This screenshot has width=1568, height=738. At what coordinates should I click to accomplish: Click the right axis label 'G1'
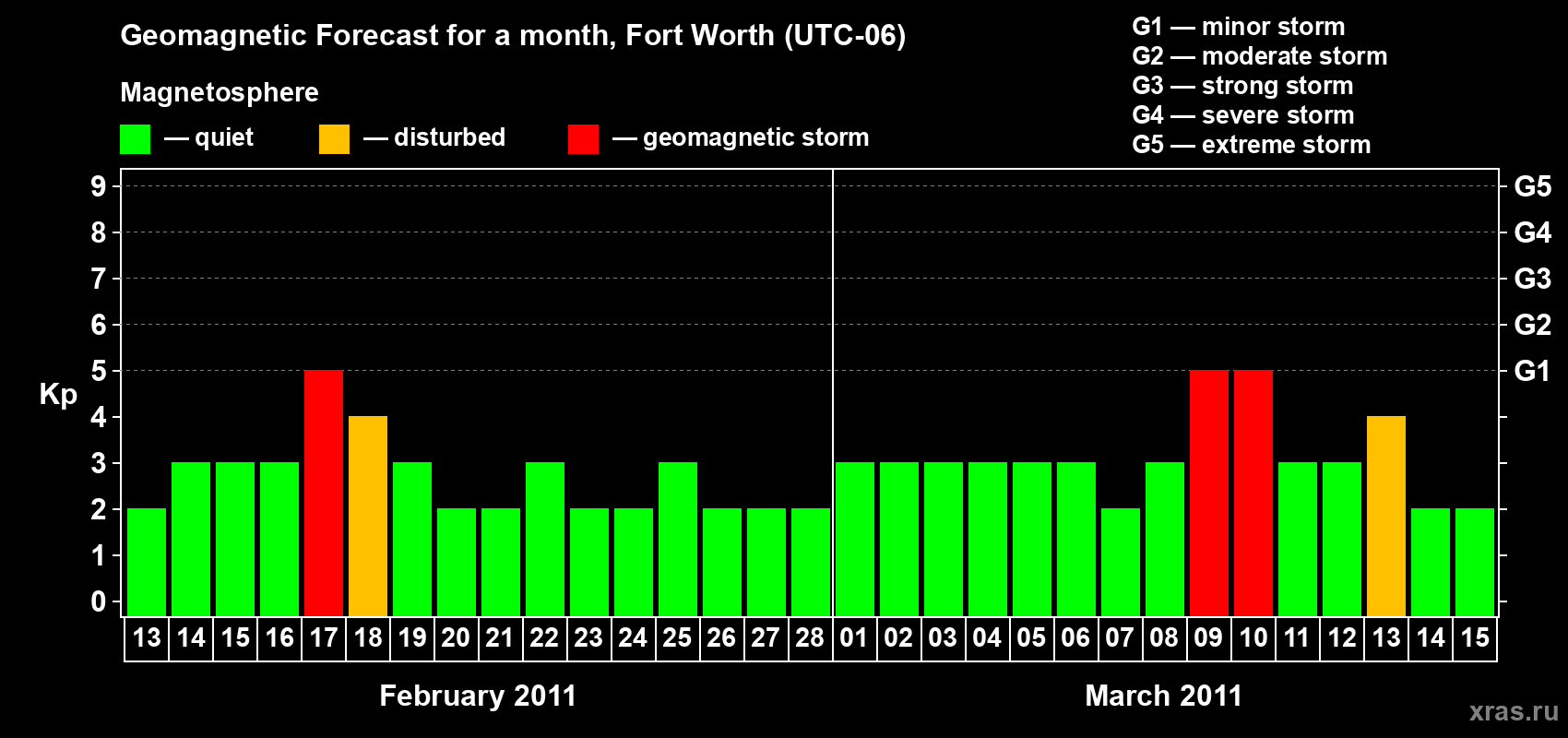(x=1532, y=371)
